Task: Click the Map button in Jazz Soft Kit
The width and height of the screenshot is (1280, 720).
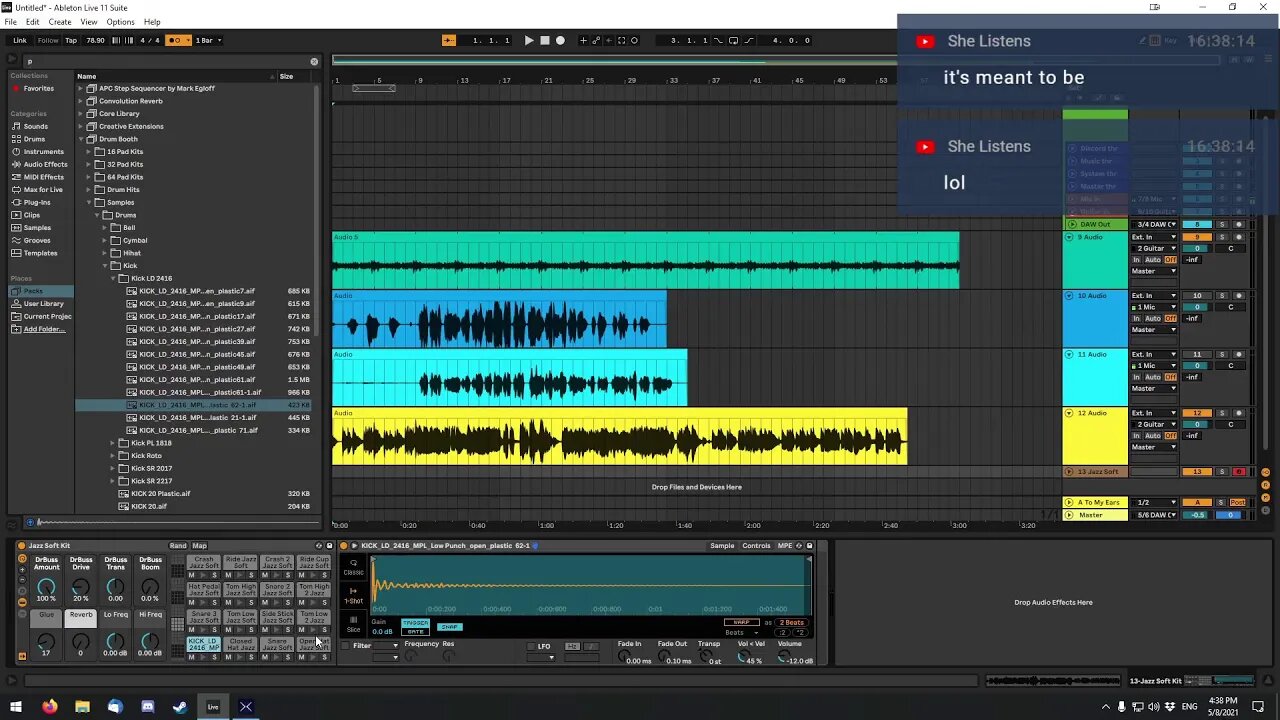Action: pos(199,546)
